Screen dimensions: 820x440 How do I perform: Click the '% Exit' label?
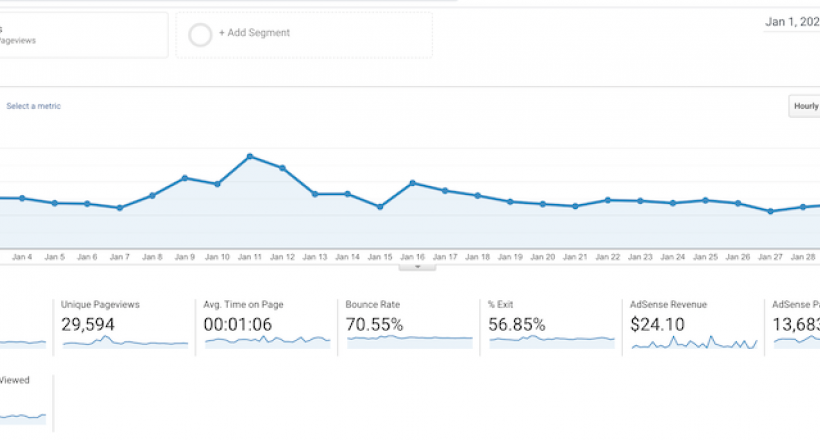pos(500,304)
